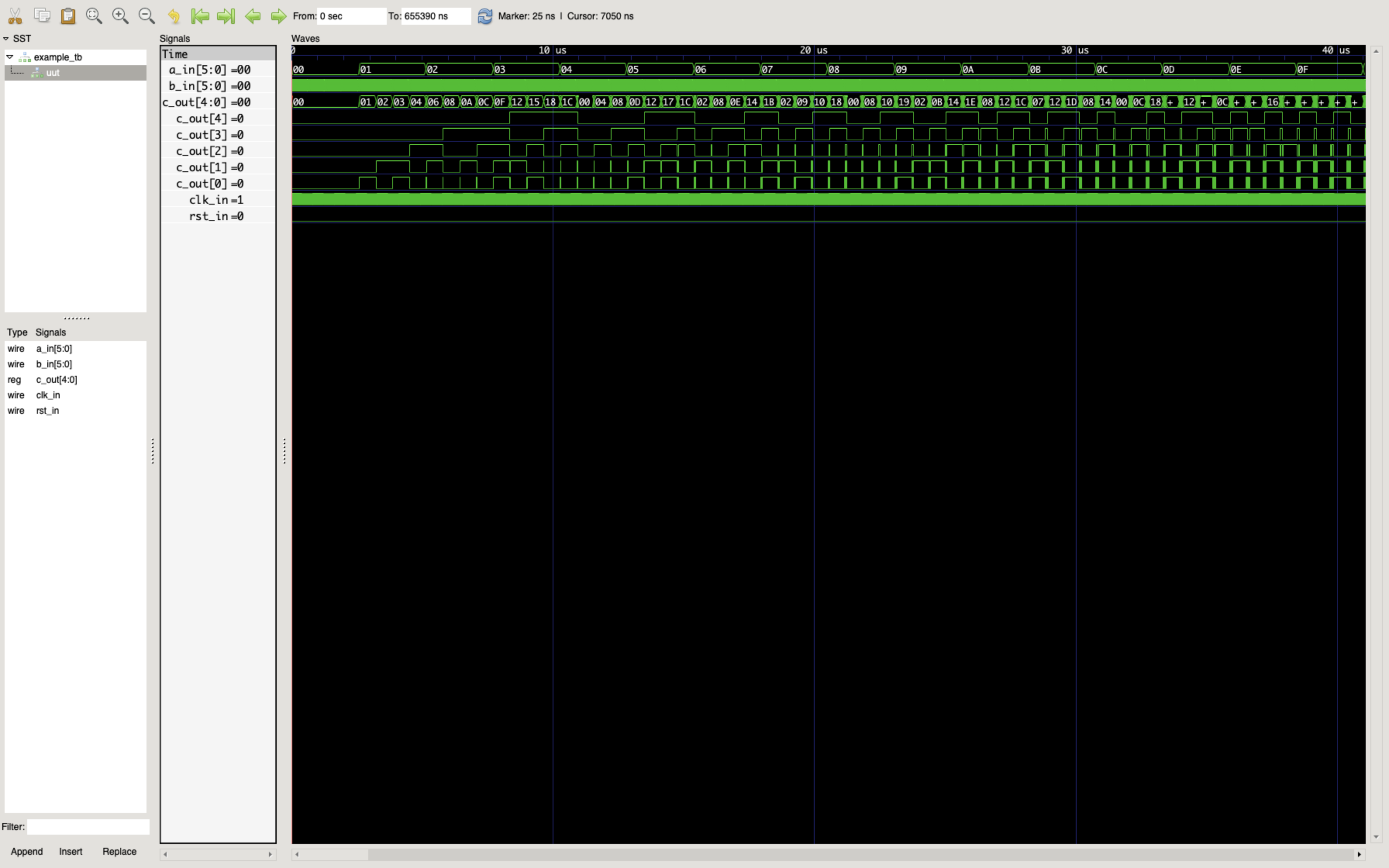Click the Zoom Out icon
1389x868 pixels.
click(x=146, y=16)
